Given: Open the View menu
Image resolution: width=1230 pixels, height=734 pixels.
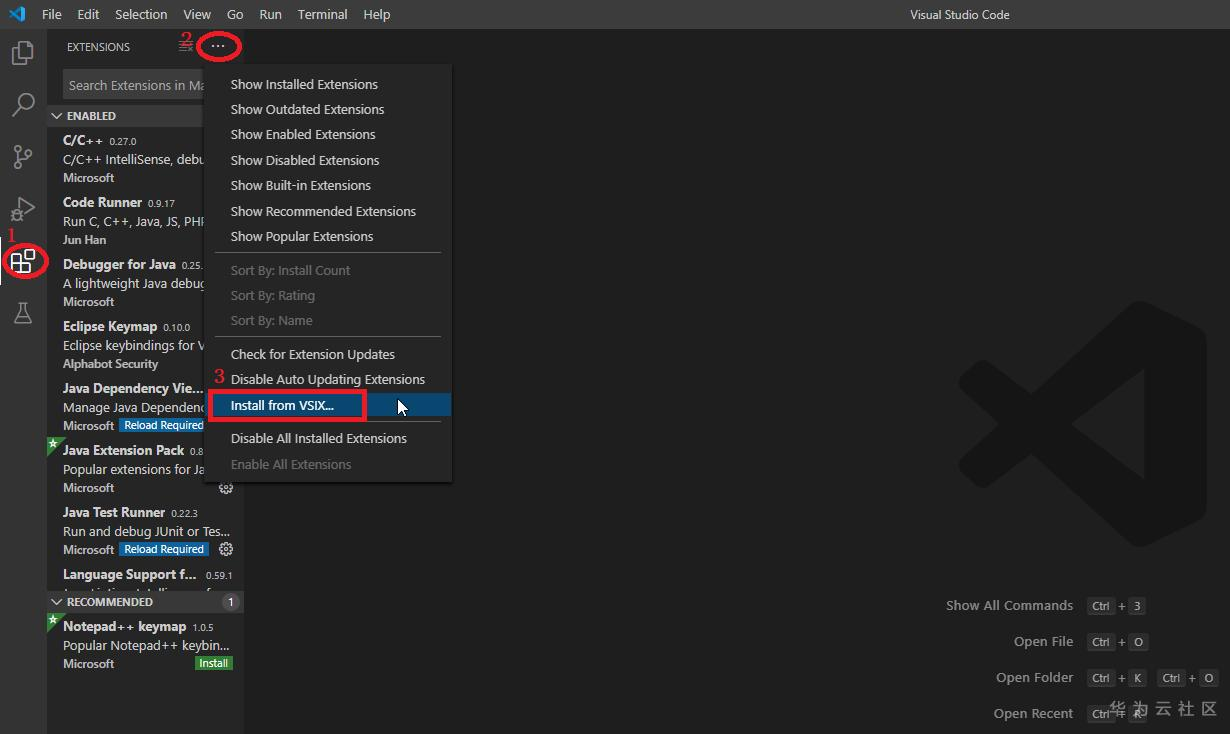Looking at the screenshot, I should tap(197, 14).
